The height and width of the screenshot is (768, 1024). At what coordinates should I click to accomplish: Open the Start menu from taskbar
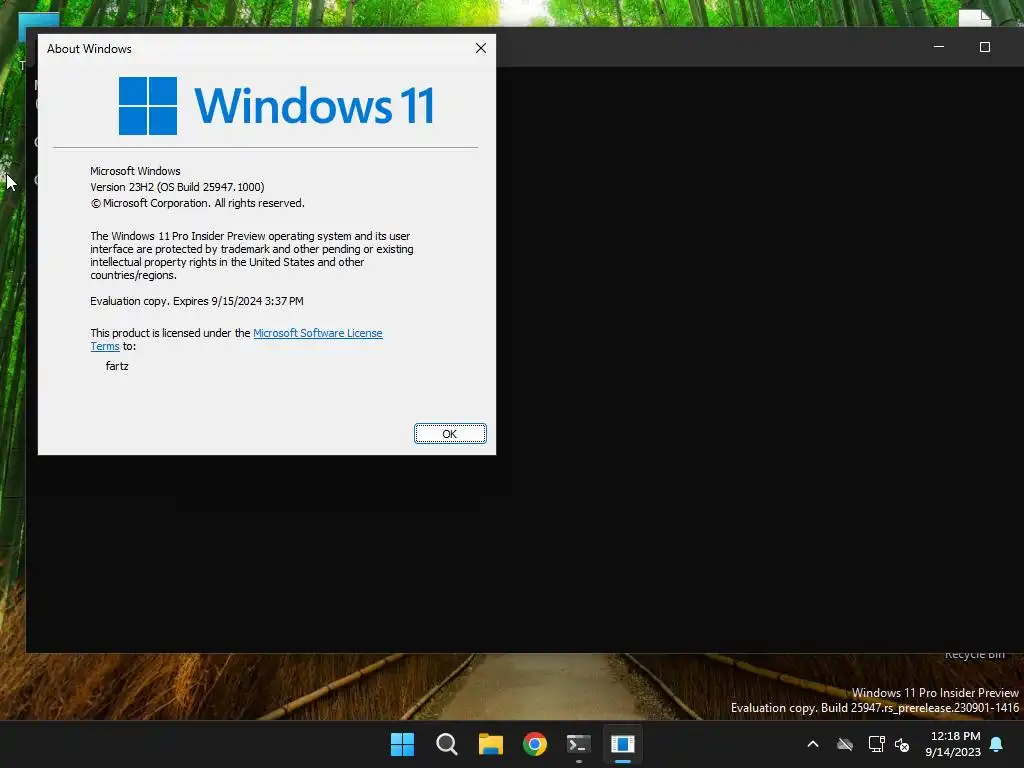click(402, 744)
